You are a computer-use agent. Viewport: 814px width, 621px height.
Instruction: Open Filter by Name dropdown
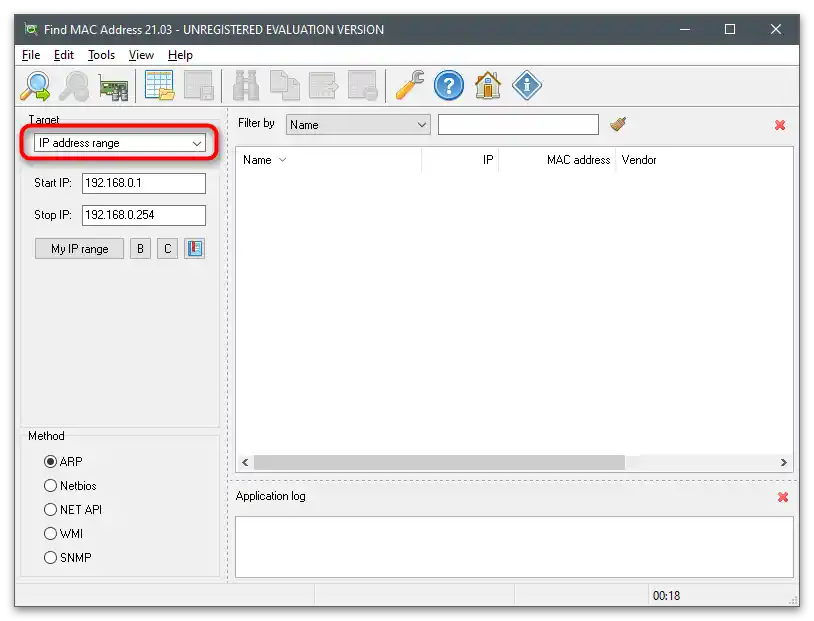358,125
